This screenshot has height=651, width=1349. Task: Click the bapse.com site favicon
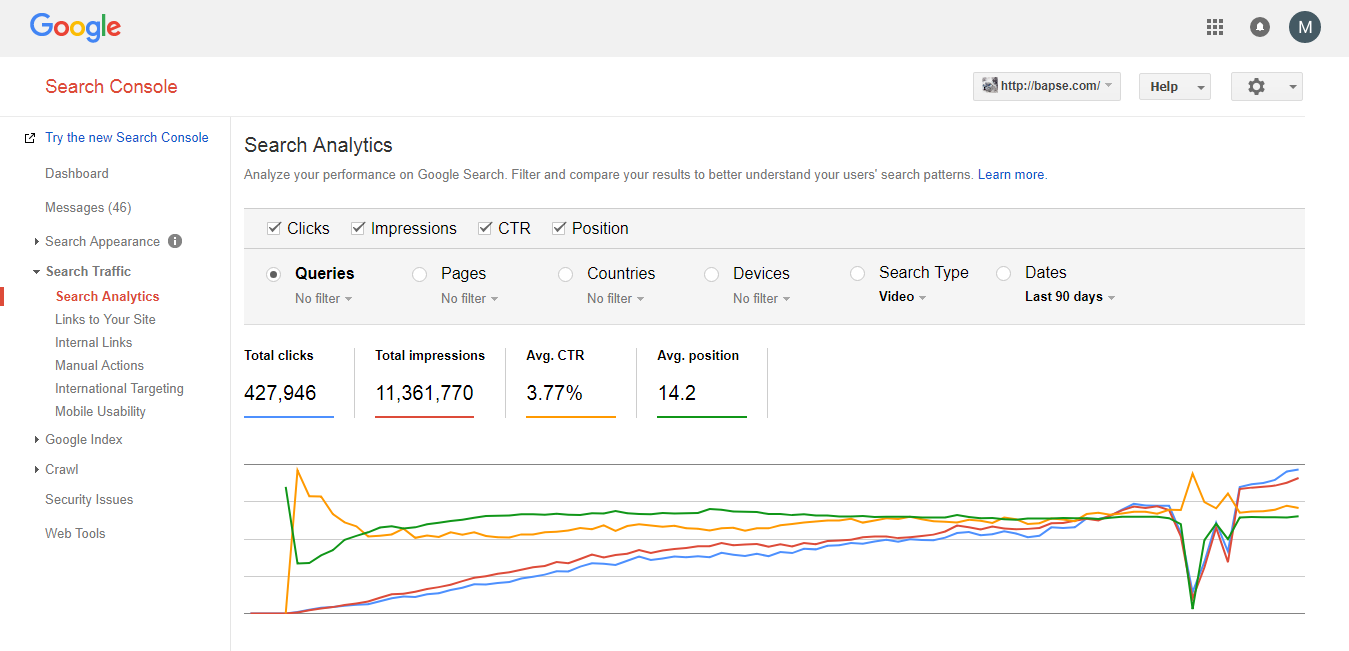[x=989, y=86]
